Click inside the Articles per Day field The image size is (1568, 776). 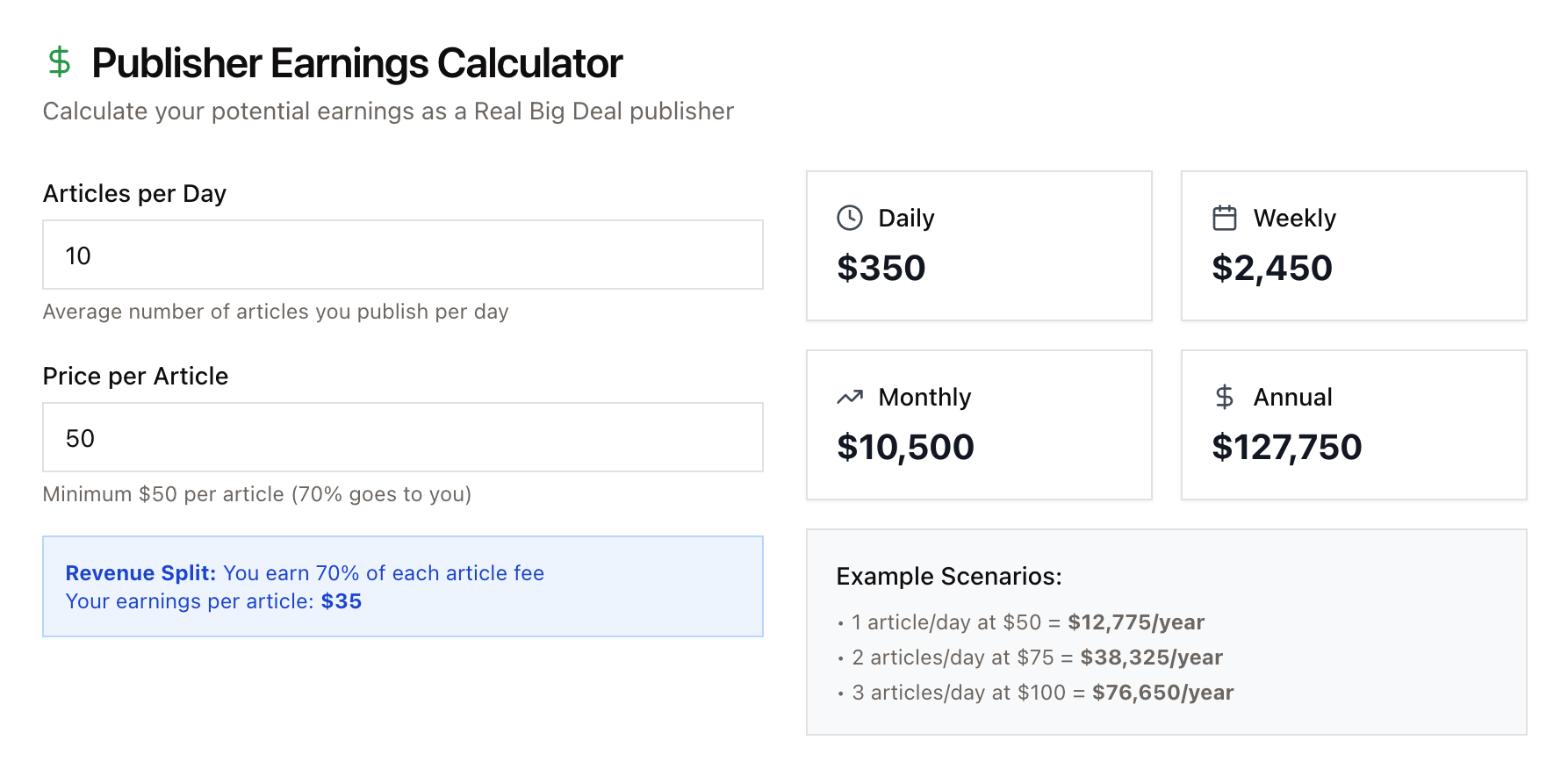(402, 255)
